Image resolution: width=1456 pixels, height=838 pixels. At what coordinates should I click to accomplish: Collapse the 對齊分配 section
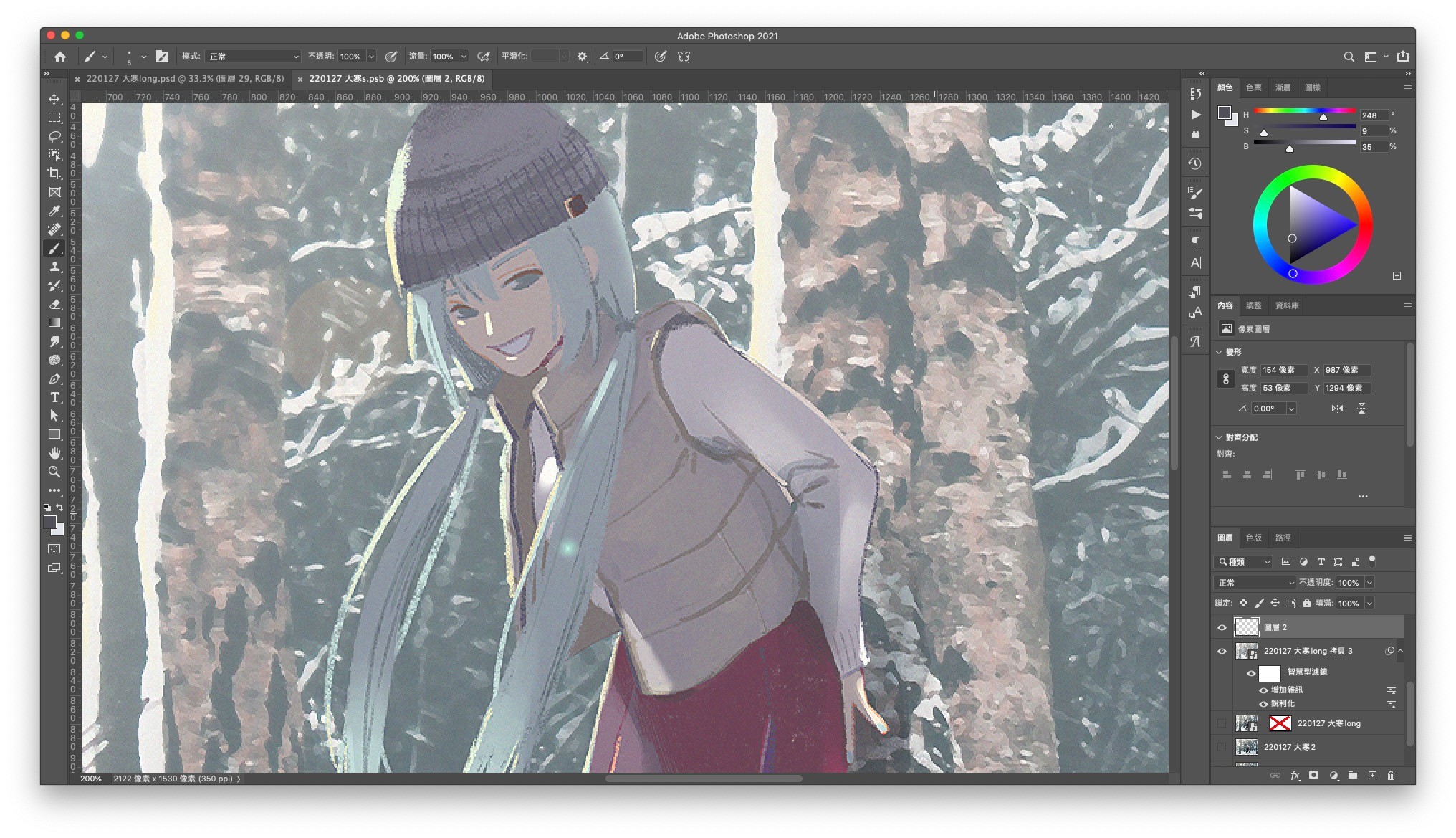coord(1220,437)
